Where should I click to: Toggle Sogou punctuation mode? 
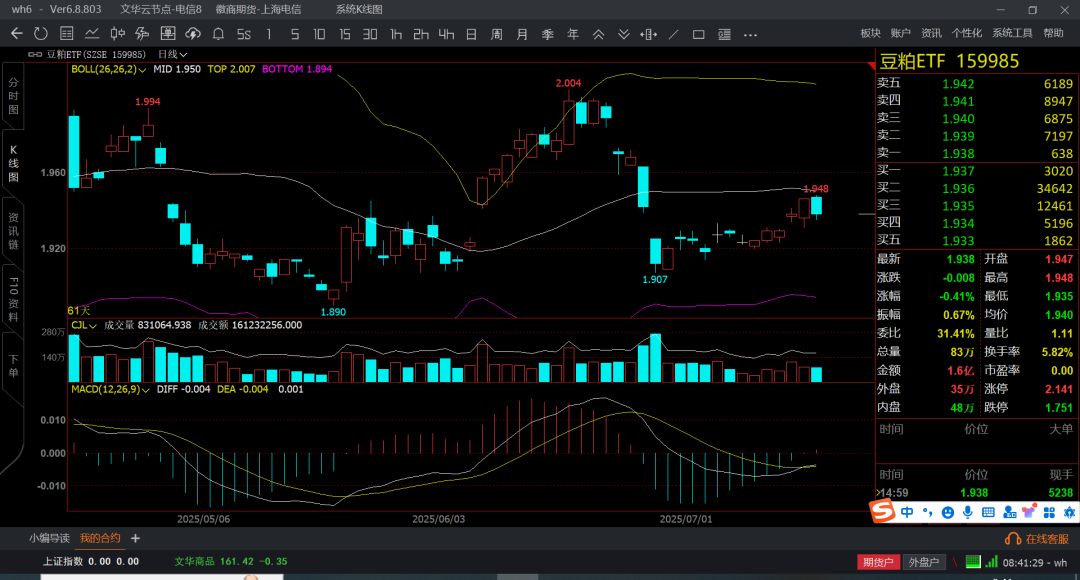[x=928, y=512]
